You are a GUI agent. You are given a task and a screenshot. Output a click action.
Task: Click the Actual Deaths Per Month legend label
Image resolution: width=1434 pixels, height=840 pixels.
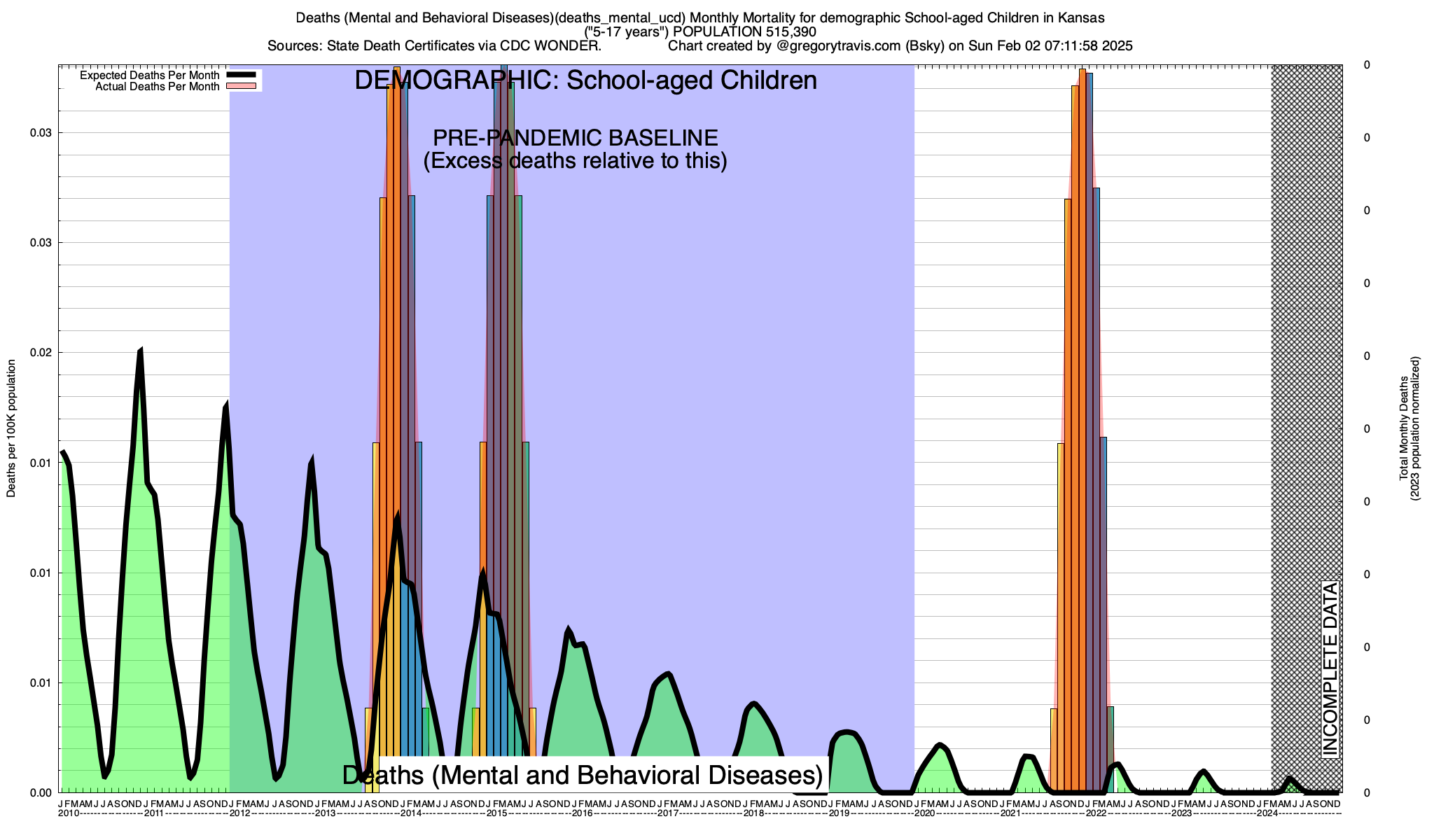click(x=157, y=87)
